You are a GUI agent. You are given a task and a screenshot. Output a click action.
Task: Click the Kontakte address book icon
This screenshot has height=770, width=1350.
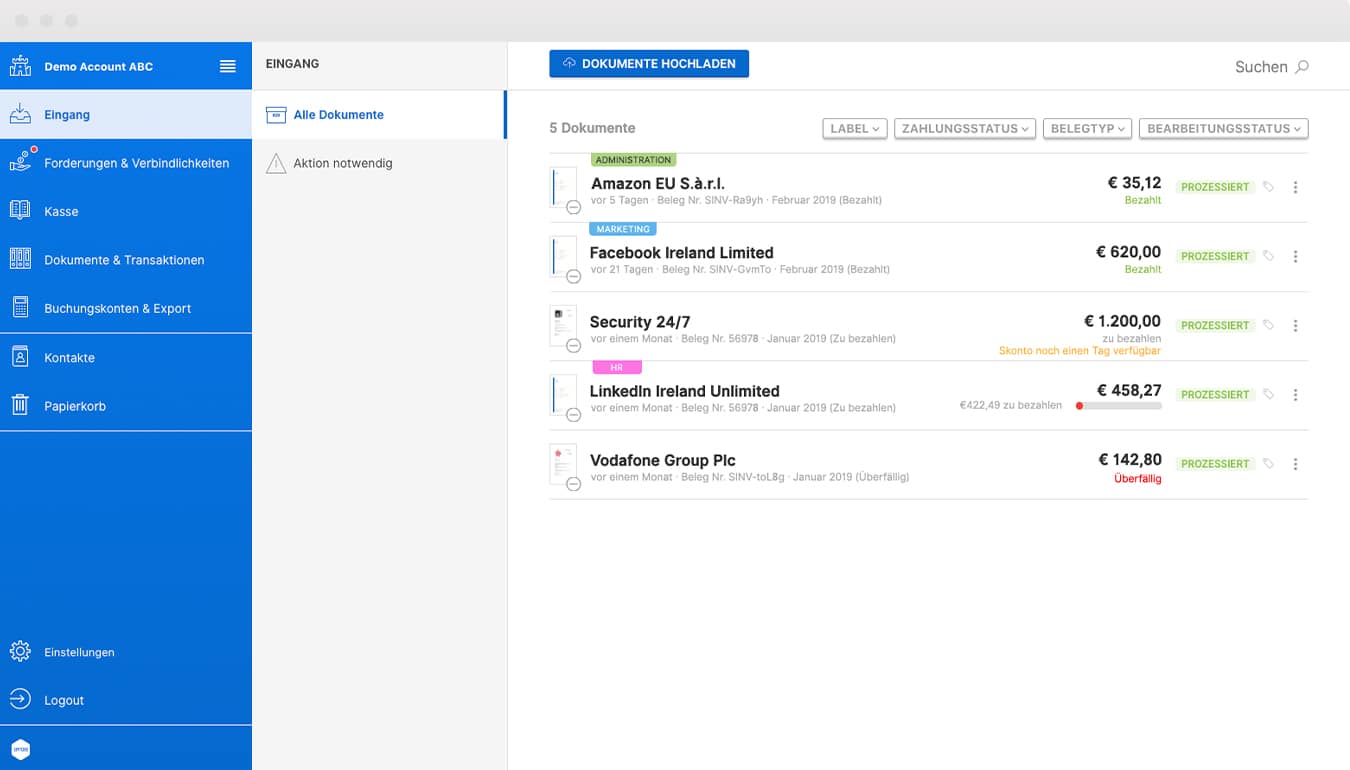(x=20, y=357)
